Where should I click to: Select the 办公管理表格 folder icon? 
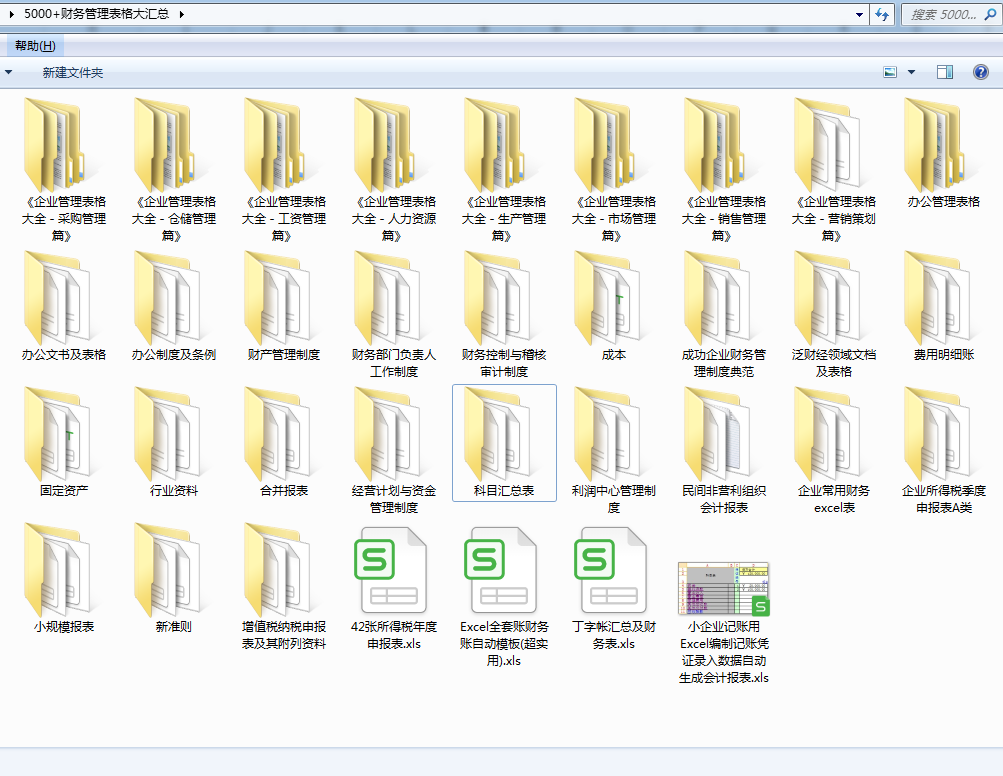944,146
